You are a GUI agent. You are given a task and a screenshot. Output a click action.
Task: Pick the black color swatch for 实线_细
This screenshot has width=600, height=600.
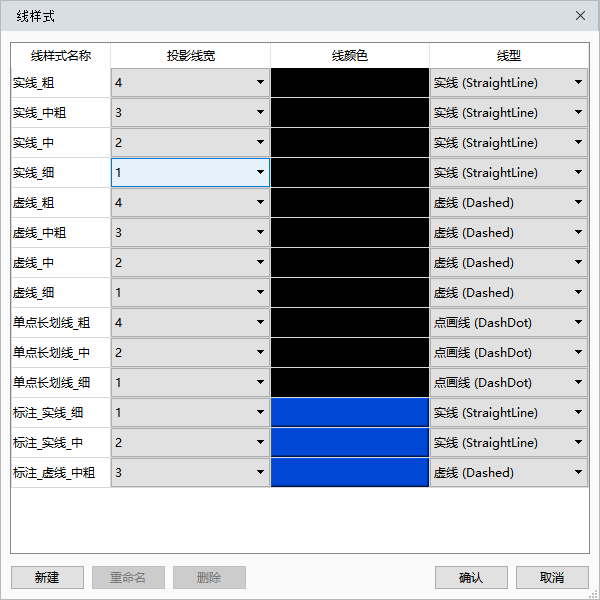[x=350, y=173]
